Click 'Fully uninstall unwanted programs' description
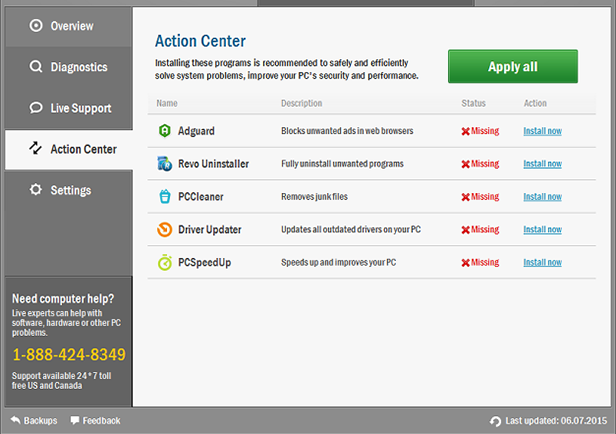 342,164
